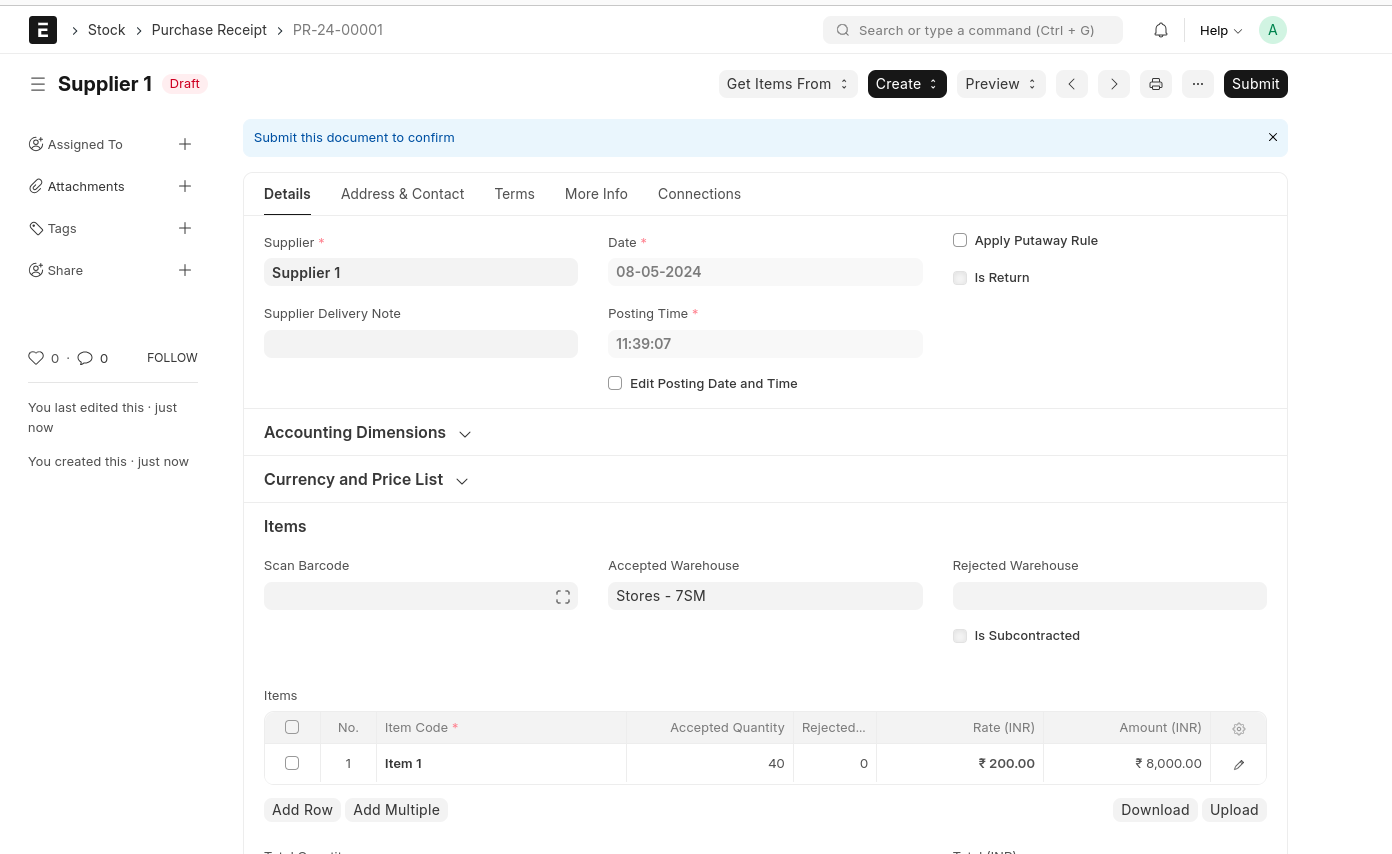This screenshot has height=854, width=1392.
Task: Switch to Address & Contact tab
Action: point(402,194)
